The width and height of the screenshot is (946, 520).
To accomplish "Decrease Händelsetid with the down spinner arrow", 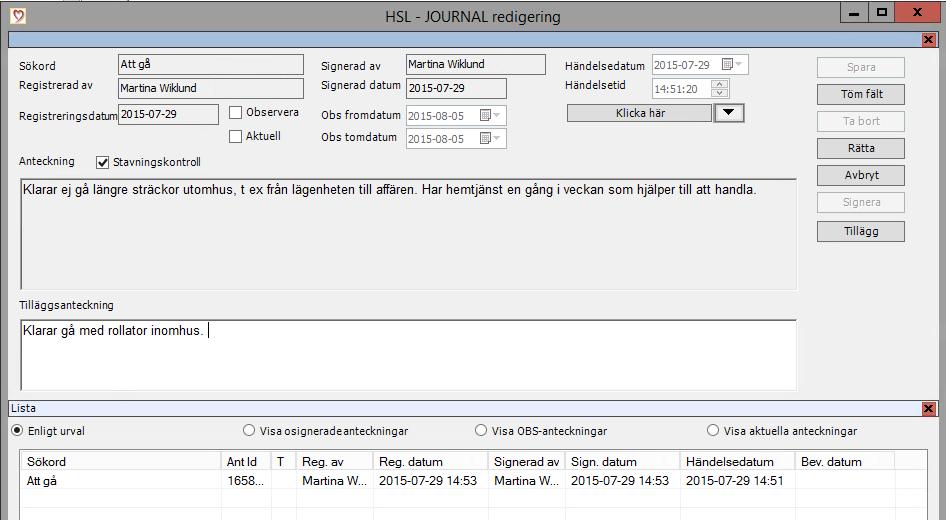I will (x=719, y=93).
